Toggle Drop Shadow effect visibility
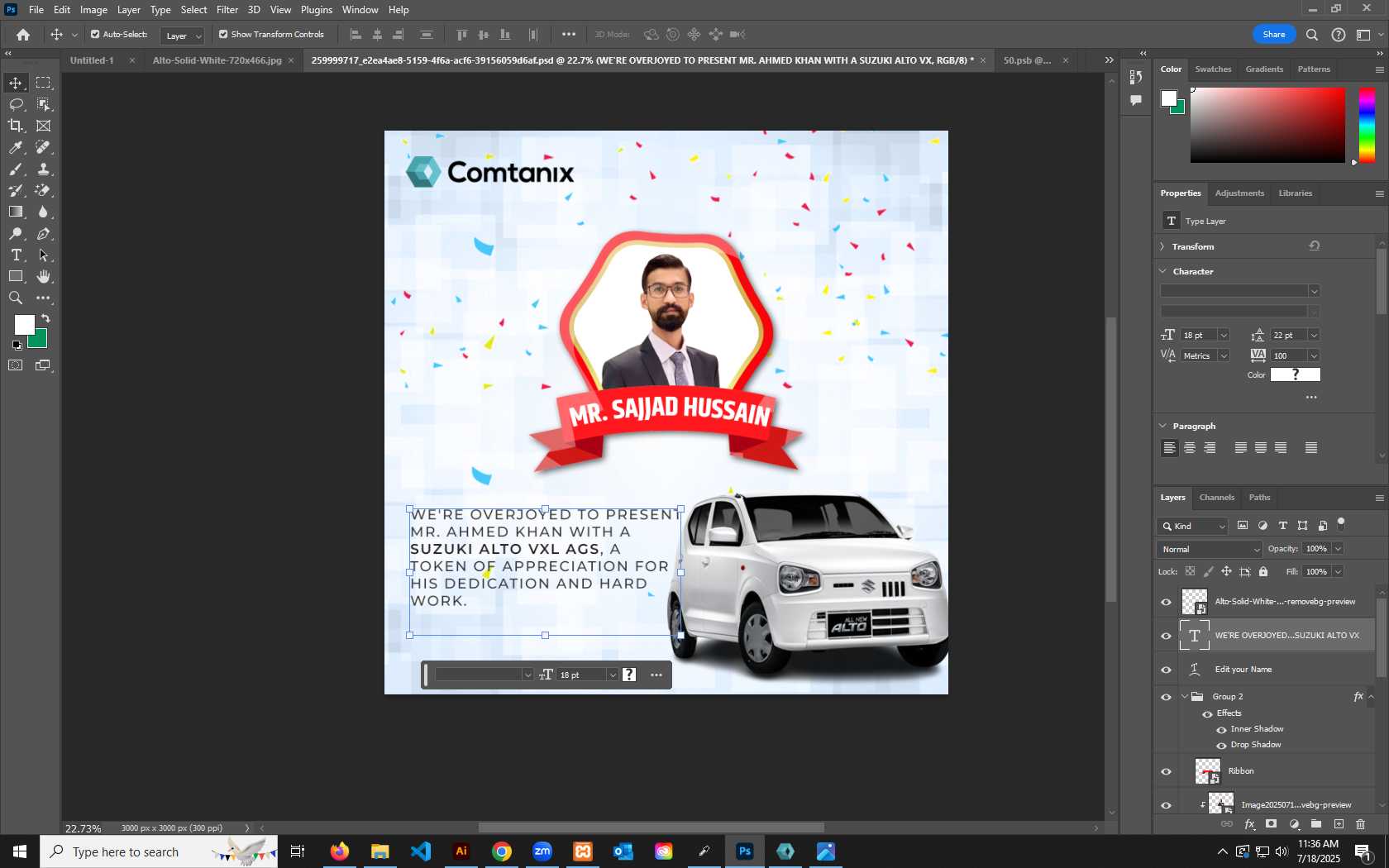This screenshot has height=868, width=1389. pyautogui.click(x=1221, y=745)
